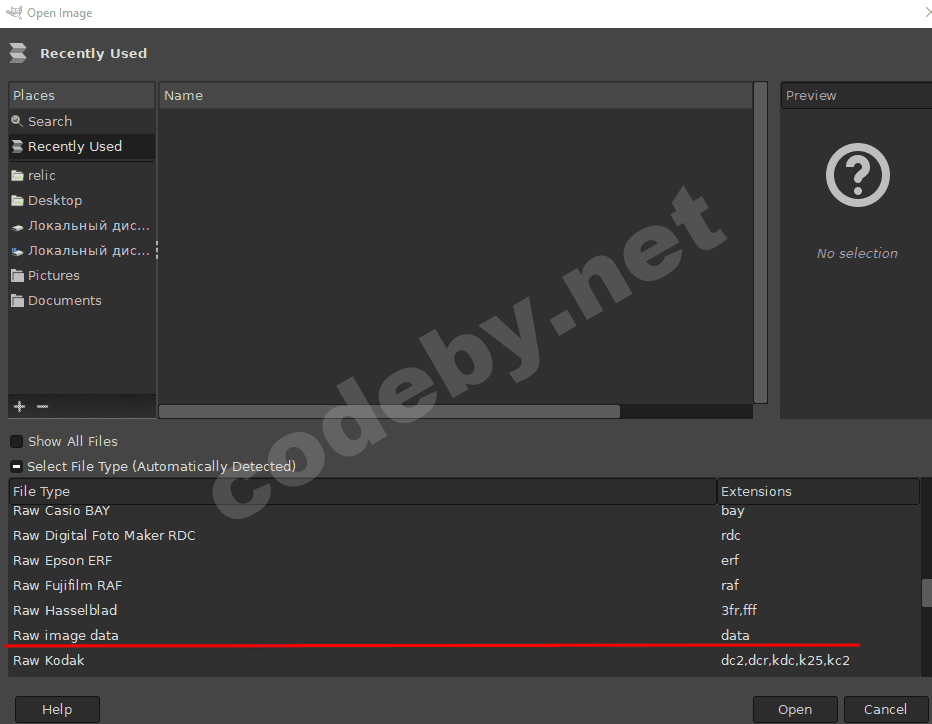Open the Pictures place
Image resolution: width=932 pixels, height=724 pixels.
click(x=82, y=276)
